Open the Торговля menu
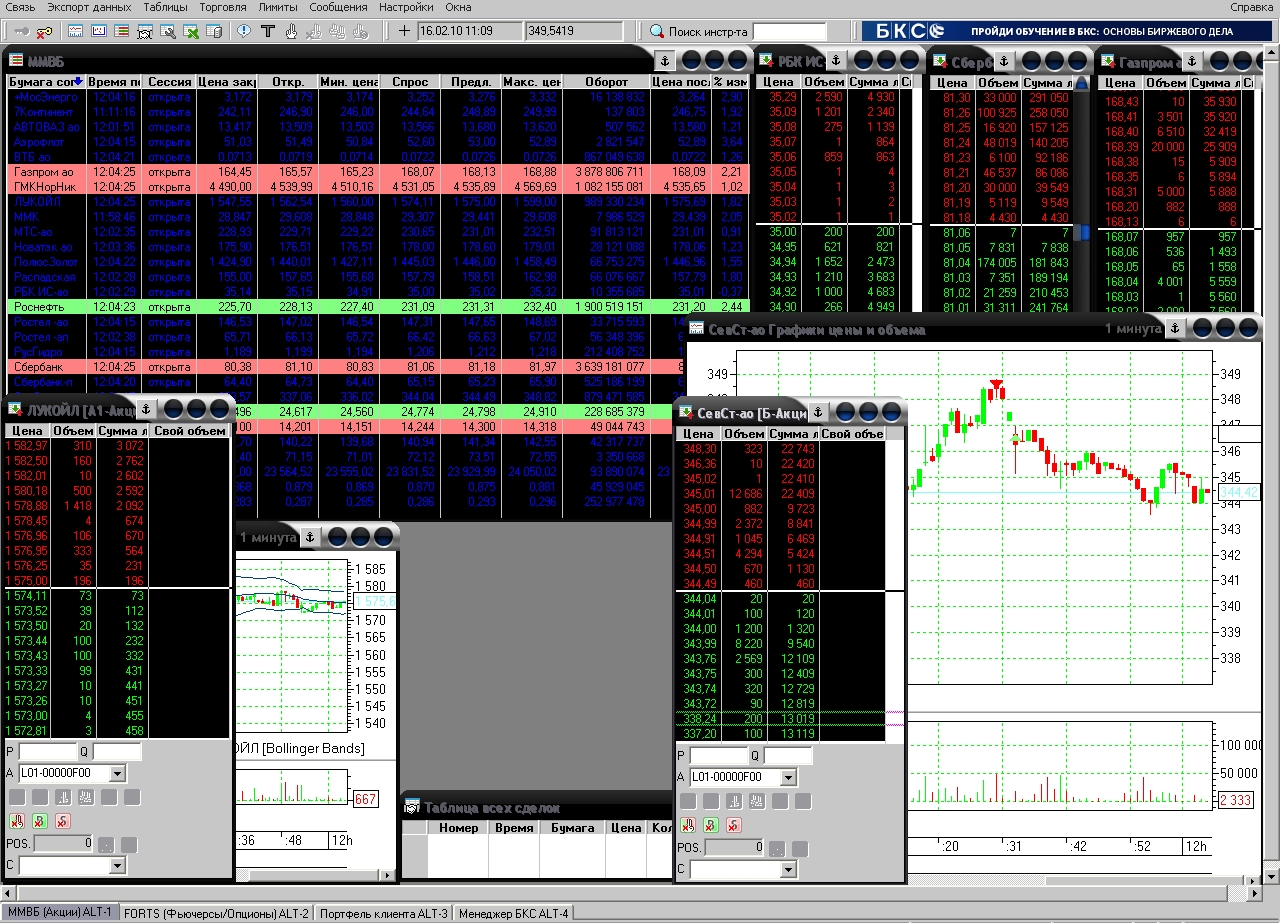This screenshot has width=1280, height=923. pos(222,7)
